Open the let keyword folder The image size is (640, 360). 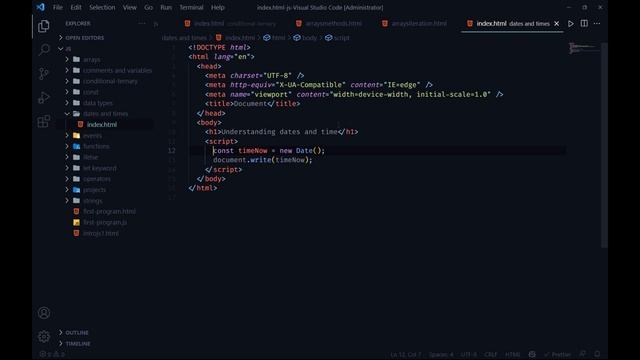pos(100,168)
